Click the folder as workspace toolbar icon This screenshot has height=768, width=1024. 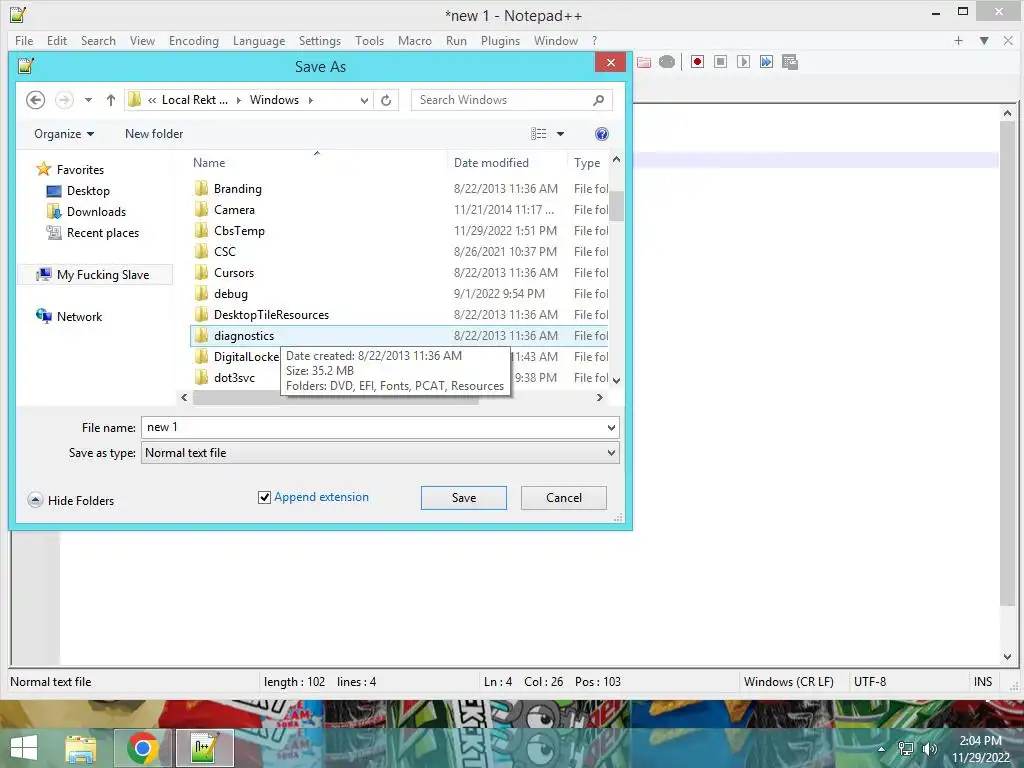coord(644,62)
